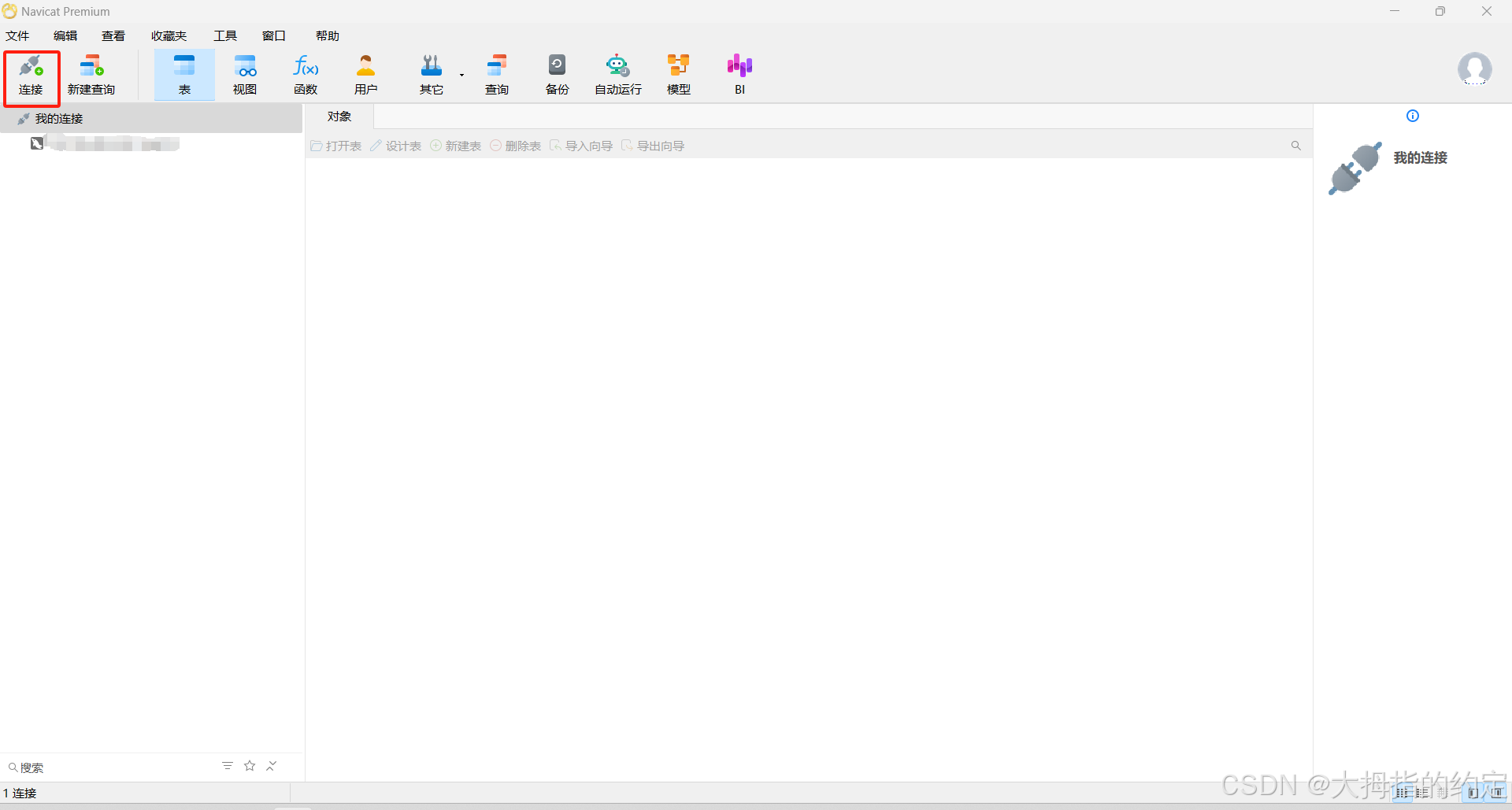Toggle the favorites star filter in sidebar
1512x810 pixels.
(x=250, y=766)
